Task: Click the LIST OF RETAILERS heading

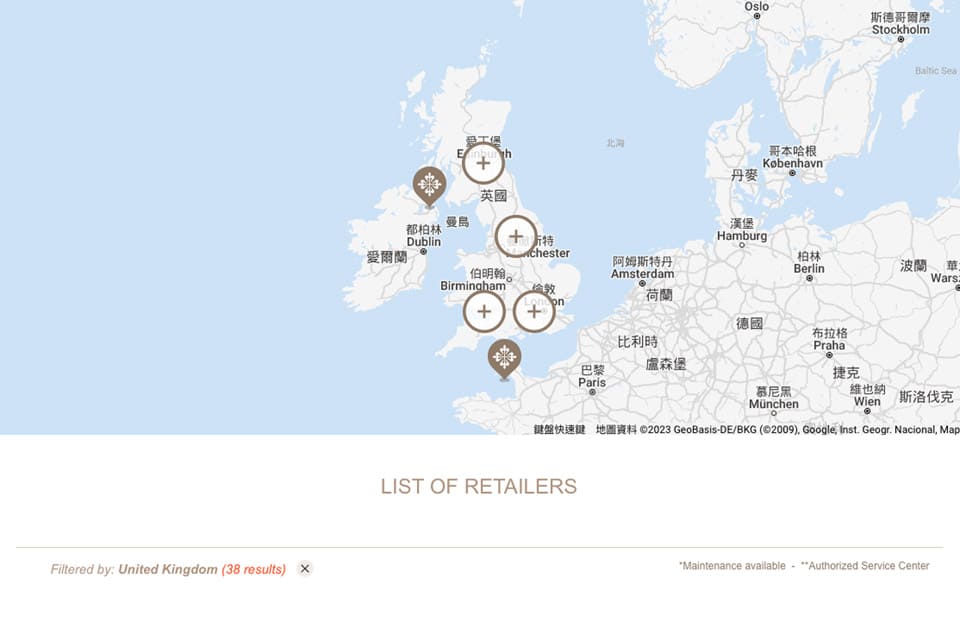Action: point(479,487)
